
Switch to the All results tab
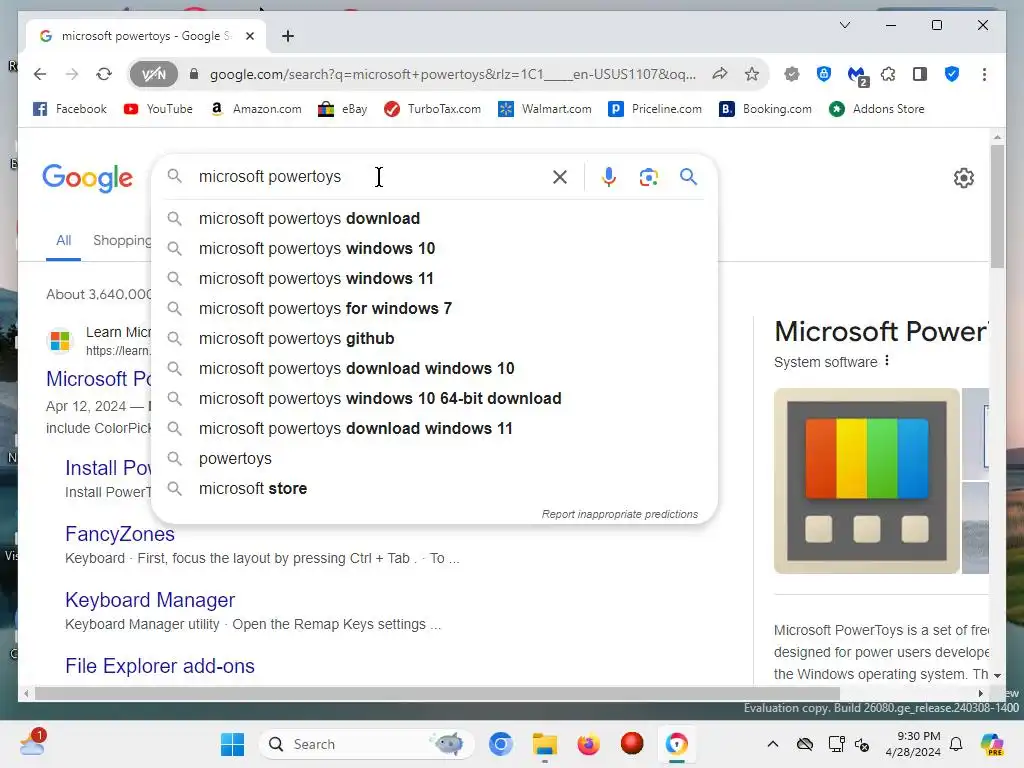tap(63, 240)
